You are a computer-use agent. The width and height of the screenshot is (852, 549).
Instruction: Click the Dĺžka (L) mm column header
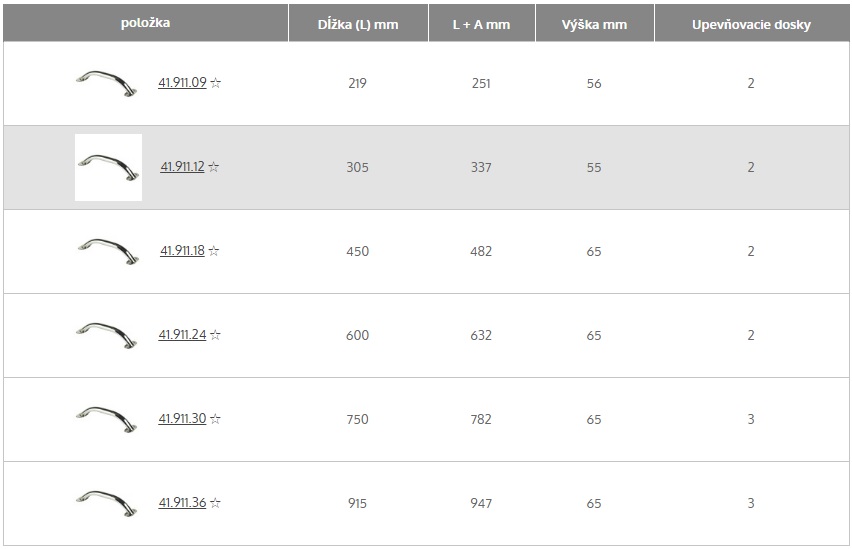pyautogui.click(x=358, y=24)
